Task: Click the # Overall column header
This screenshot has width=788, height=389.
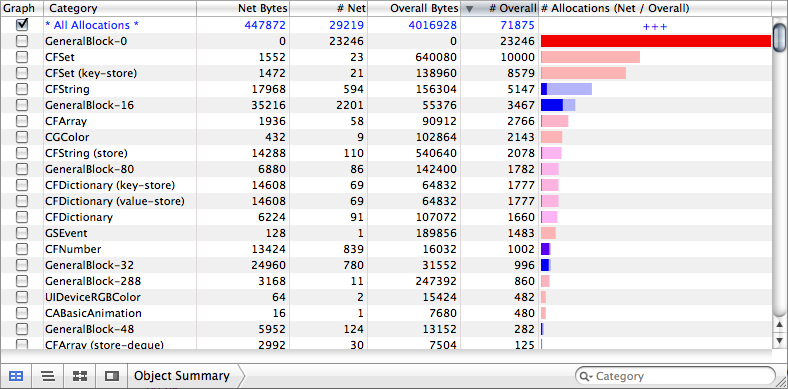Action: [x=500, y=9]
